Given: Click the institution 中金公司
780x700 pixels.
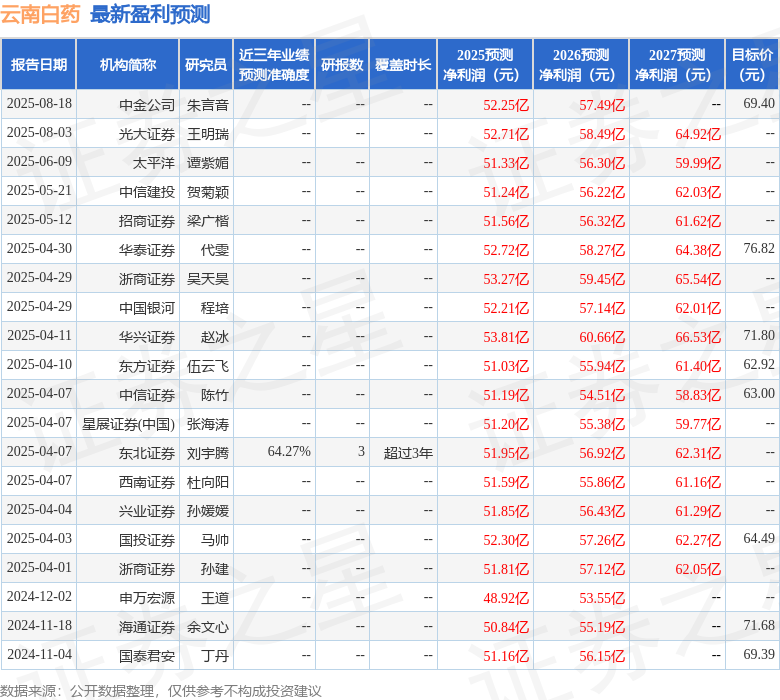Looking at the screenshot, I should (x=147, y=104).
